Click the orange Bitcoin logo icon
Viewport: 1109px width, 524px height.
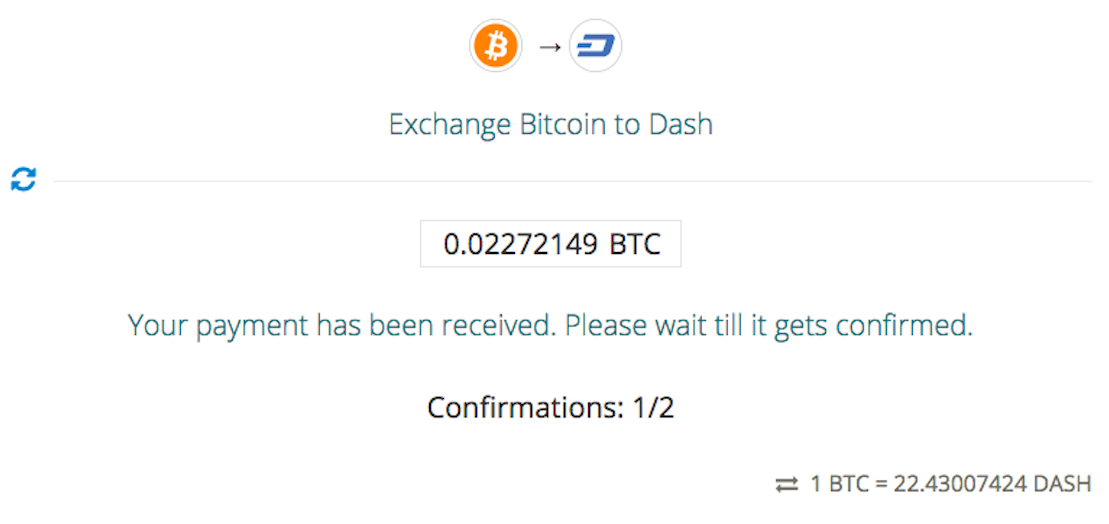pyautogui.click(x=496, y=47)
